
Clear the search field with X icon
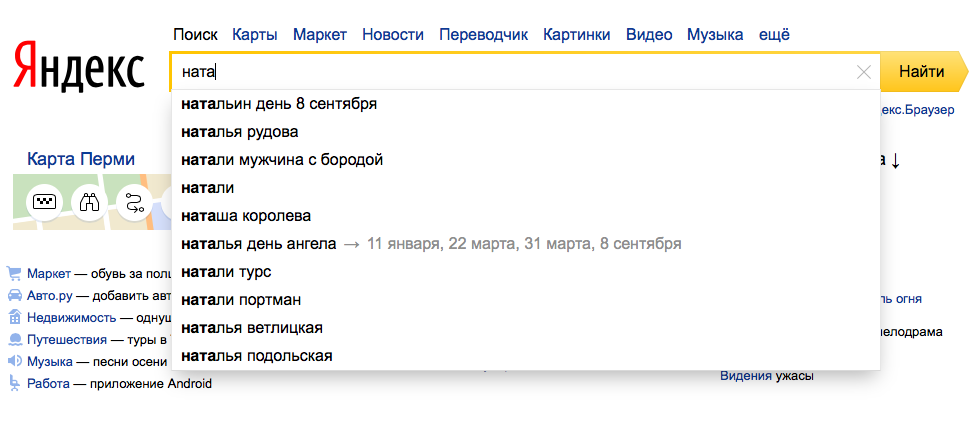(x=864, y=72)
